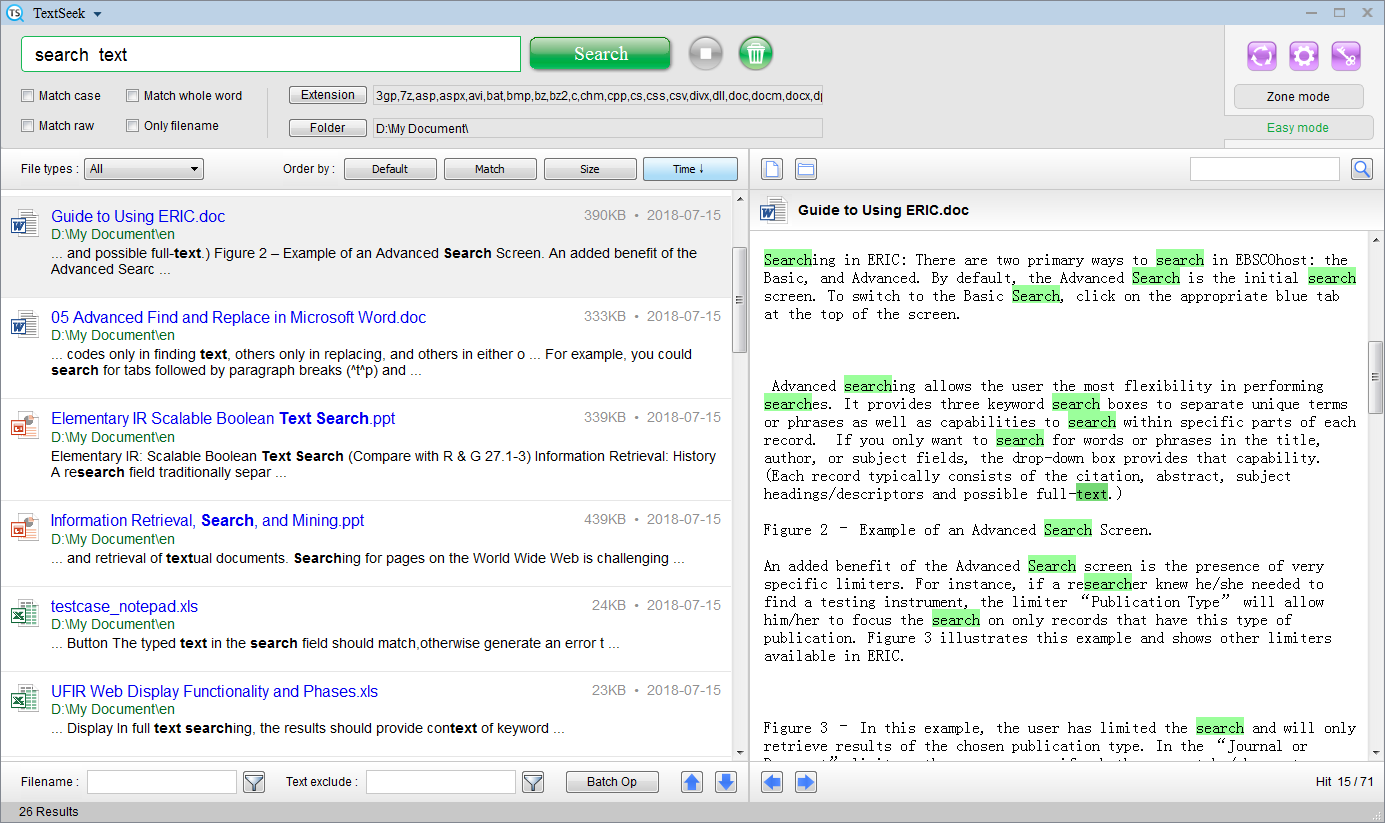Click the round stop search button
The height and width of the screenshot is (823, 1385).
(x=705, y=53)
